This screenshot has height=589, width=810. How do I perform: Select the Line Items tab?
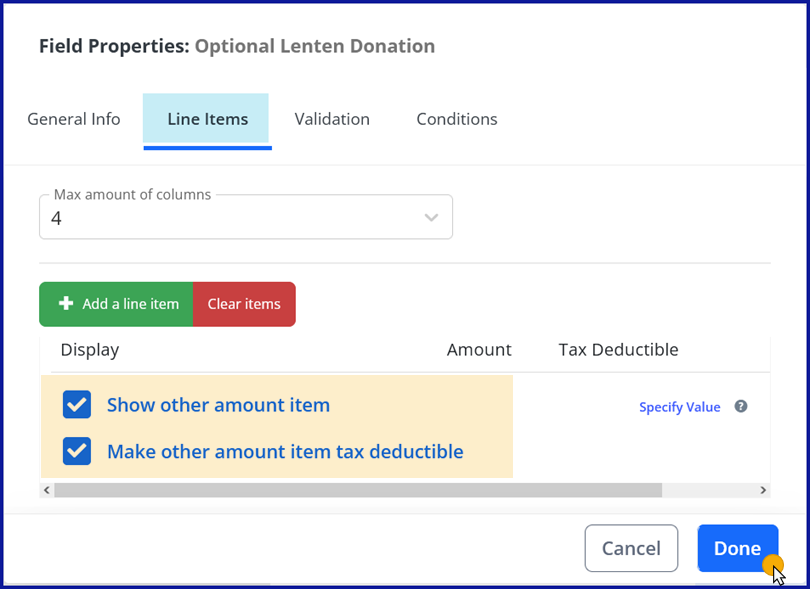[207, 119]
